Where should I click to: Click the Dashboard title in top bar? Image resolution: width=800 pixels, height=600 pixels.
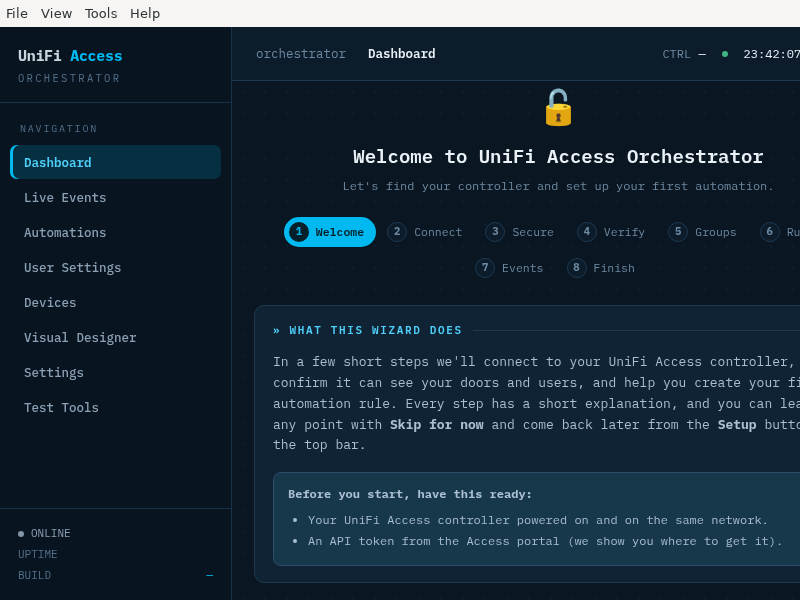point(402,54)
